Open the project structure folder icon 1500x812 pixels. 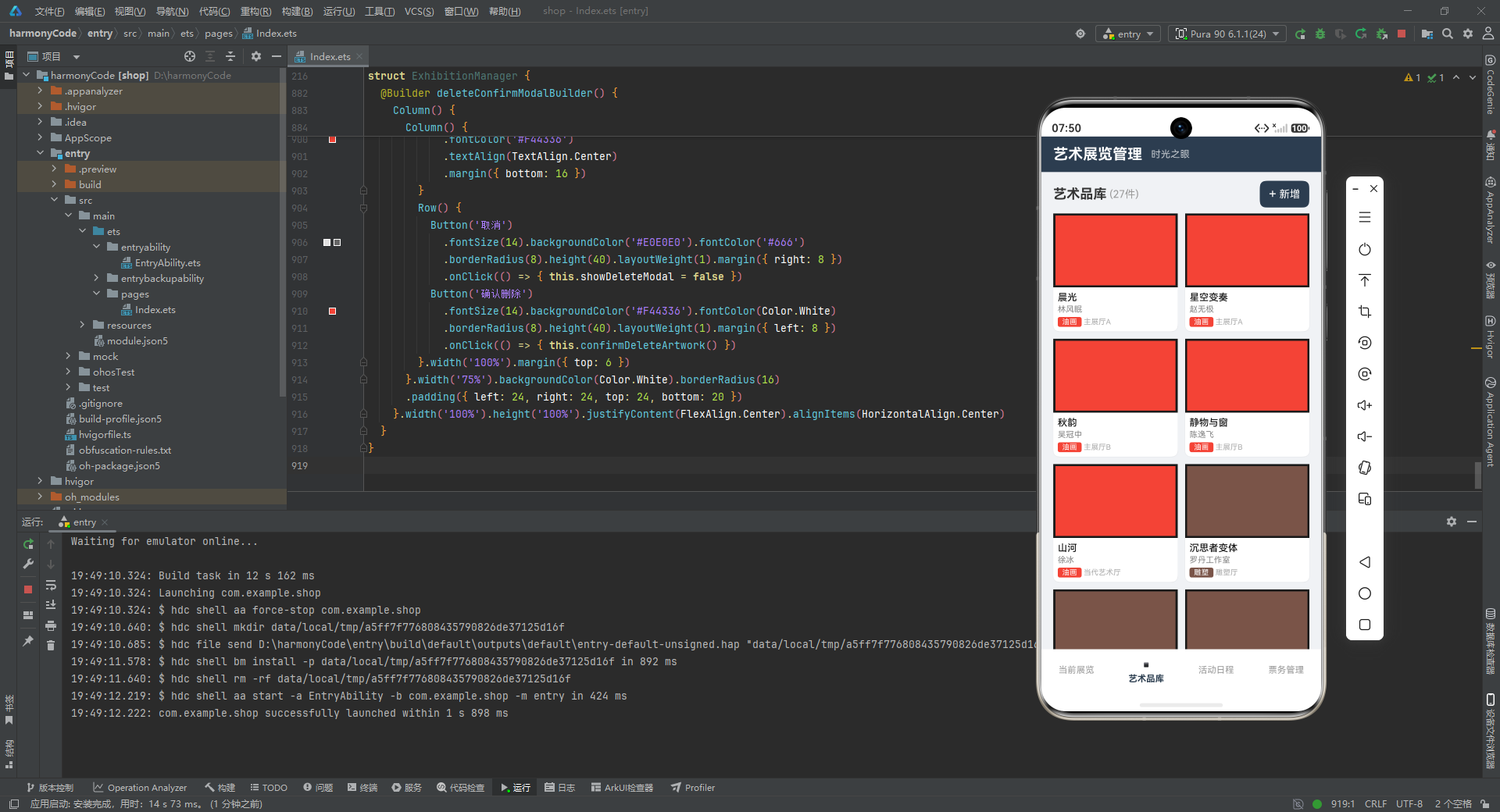point(1427,34)
